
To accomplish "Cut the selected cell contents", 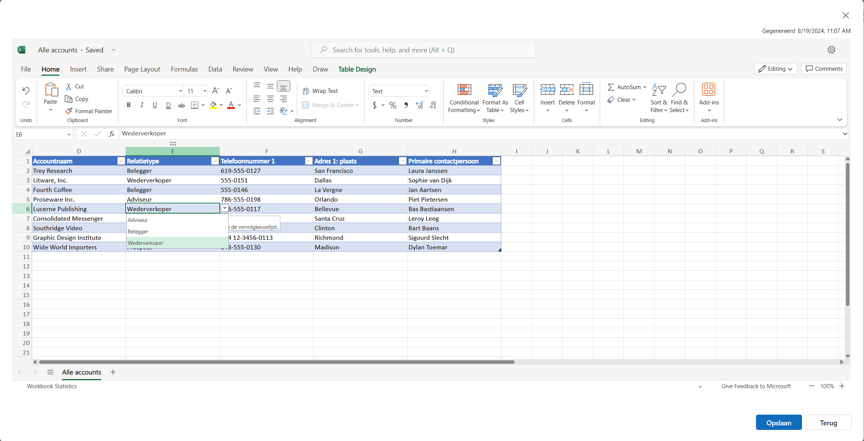I will (74, 87).
